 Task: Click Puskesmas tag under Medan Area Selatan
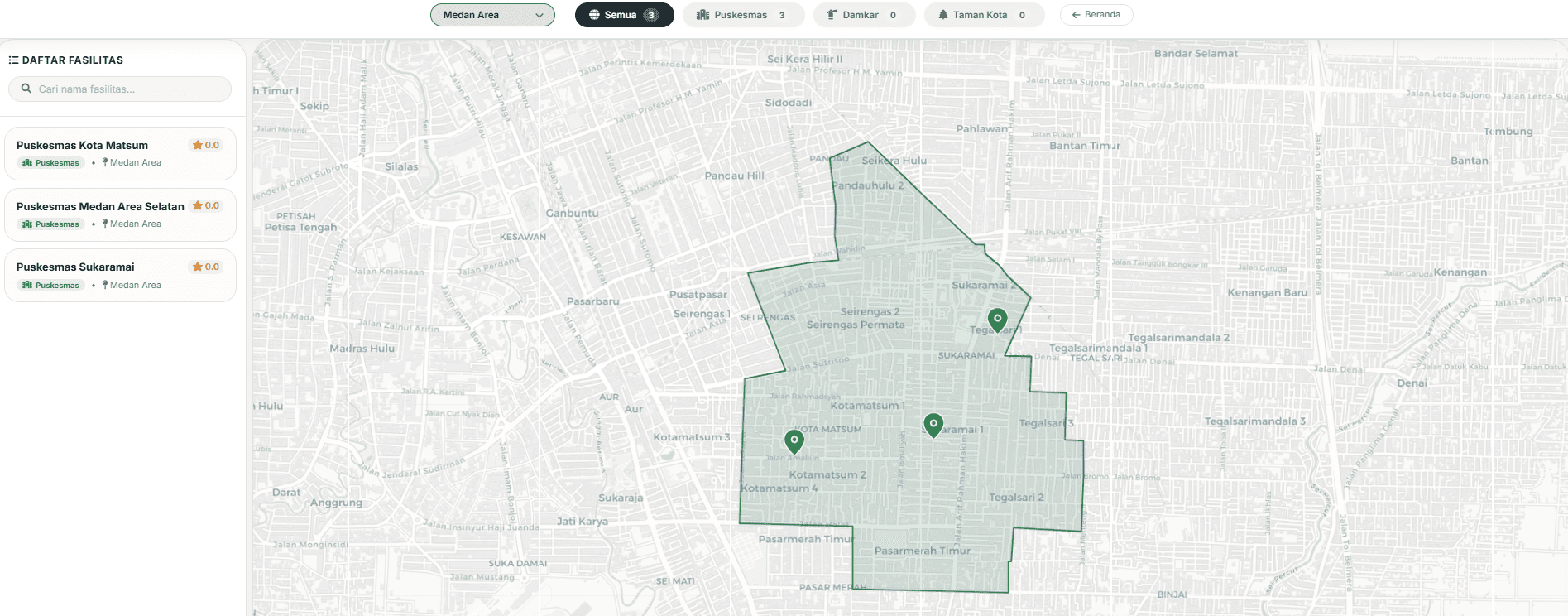50,224
